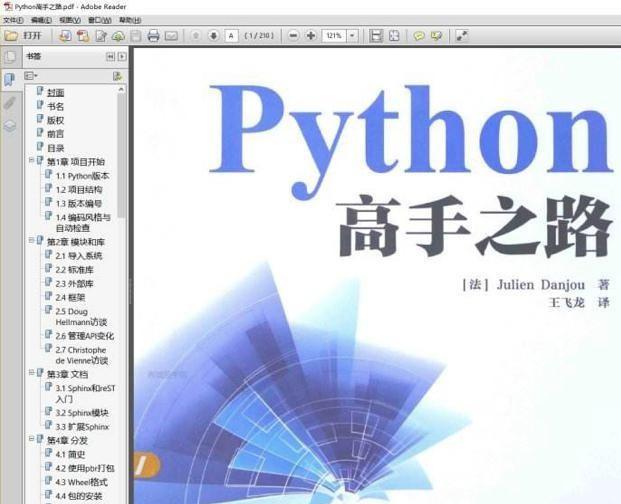621x504 pixels.
Task: Open bookmark 4.2 使用pbr打包
Action: (x=85, y=468)
